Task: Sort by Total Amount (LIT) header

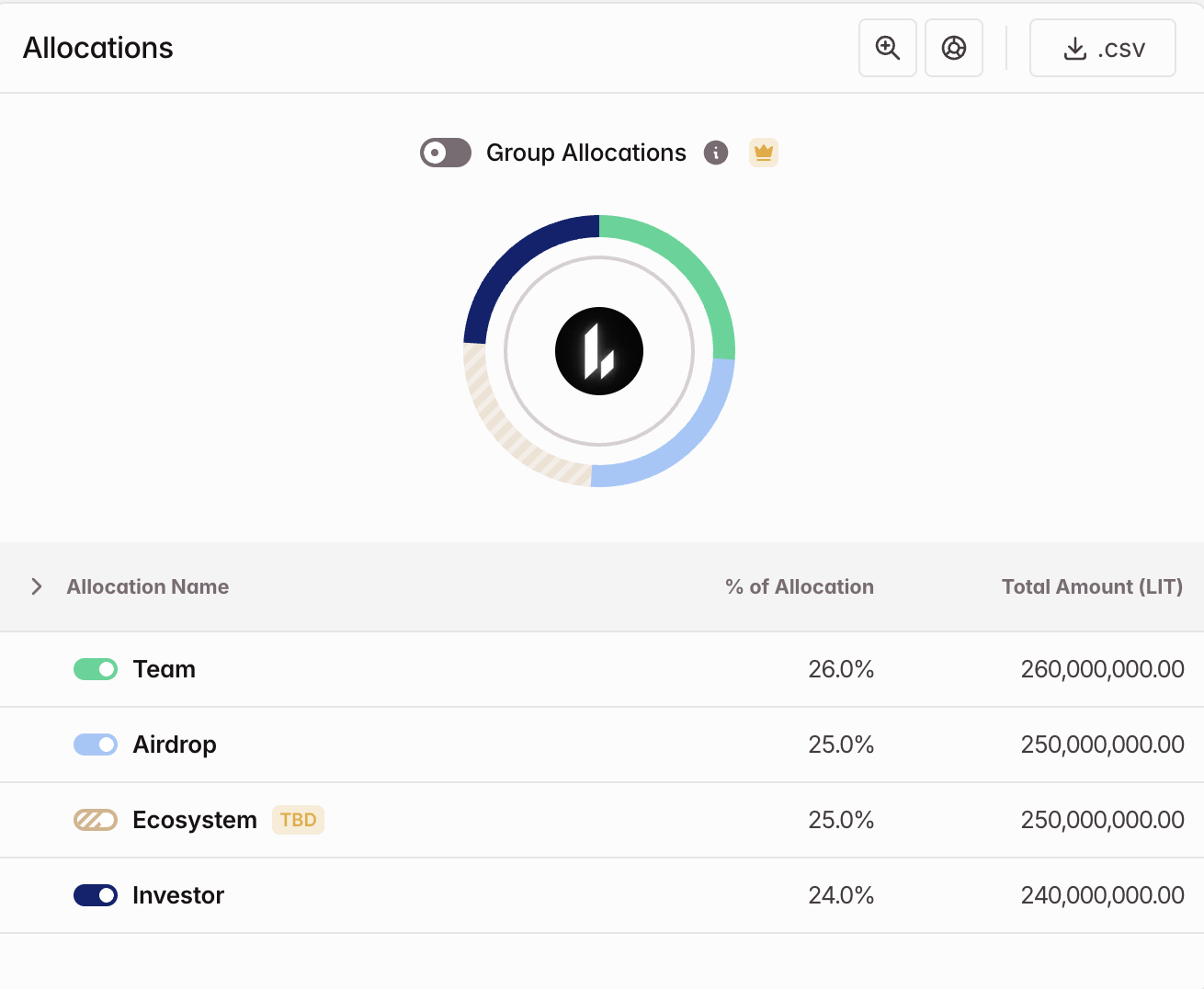Action: pyautogui.click(x=1091, y=586)
